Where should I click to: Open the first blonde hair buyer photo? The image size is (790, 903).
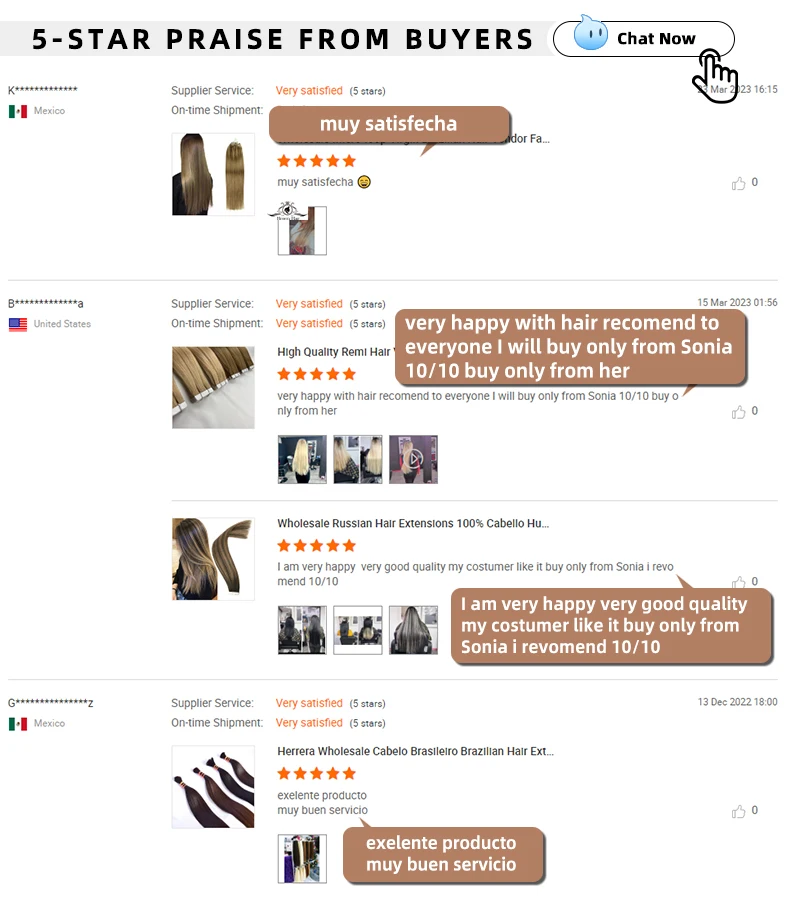point(302,459)
